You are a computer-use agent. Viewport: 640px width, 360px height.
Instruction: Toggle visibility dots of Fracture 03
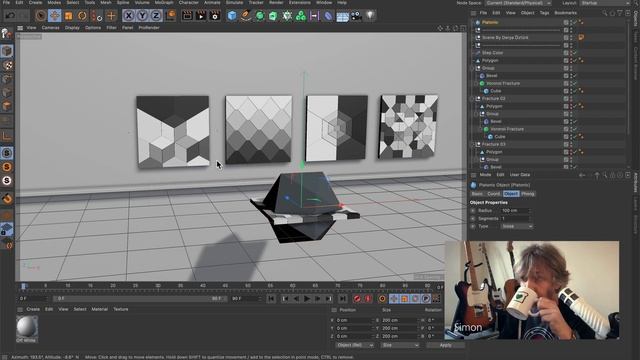point(571,144)
